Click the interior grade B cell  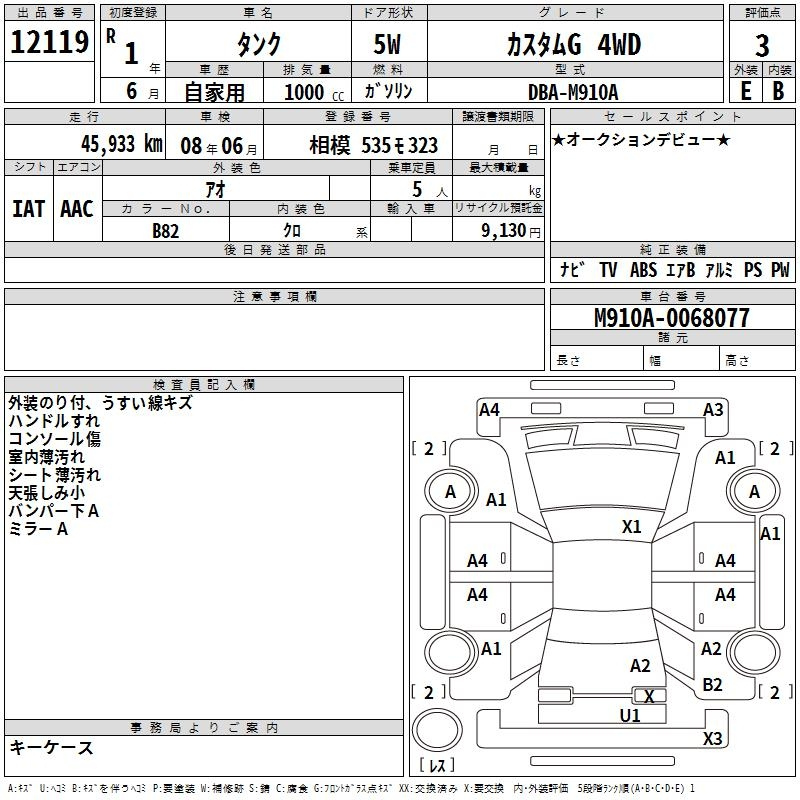point(778,91)
